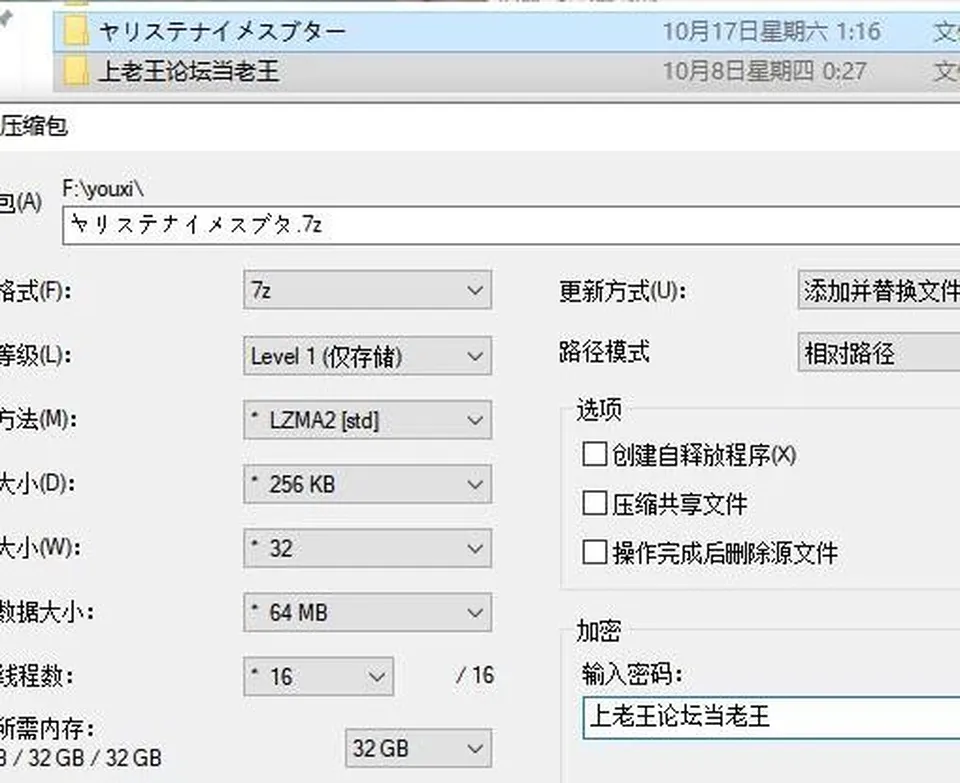The image size is (960, 783).
Task: Expand the 64 MB solid block size dropdown
Action: tap(367, 612)
